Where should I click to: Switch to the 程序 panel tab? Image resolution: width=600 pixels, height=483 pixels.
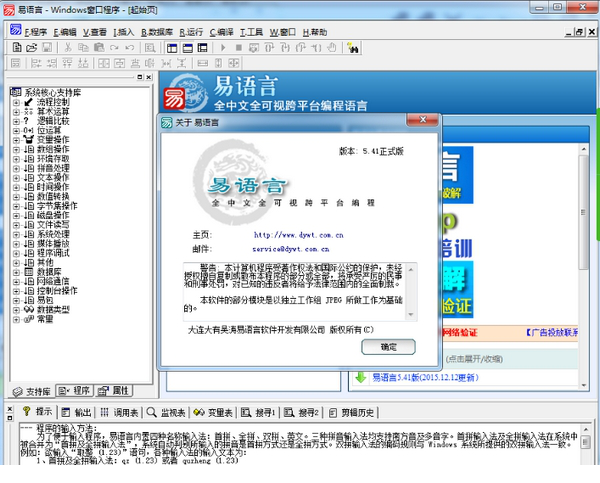click(x=75, y=391)
